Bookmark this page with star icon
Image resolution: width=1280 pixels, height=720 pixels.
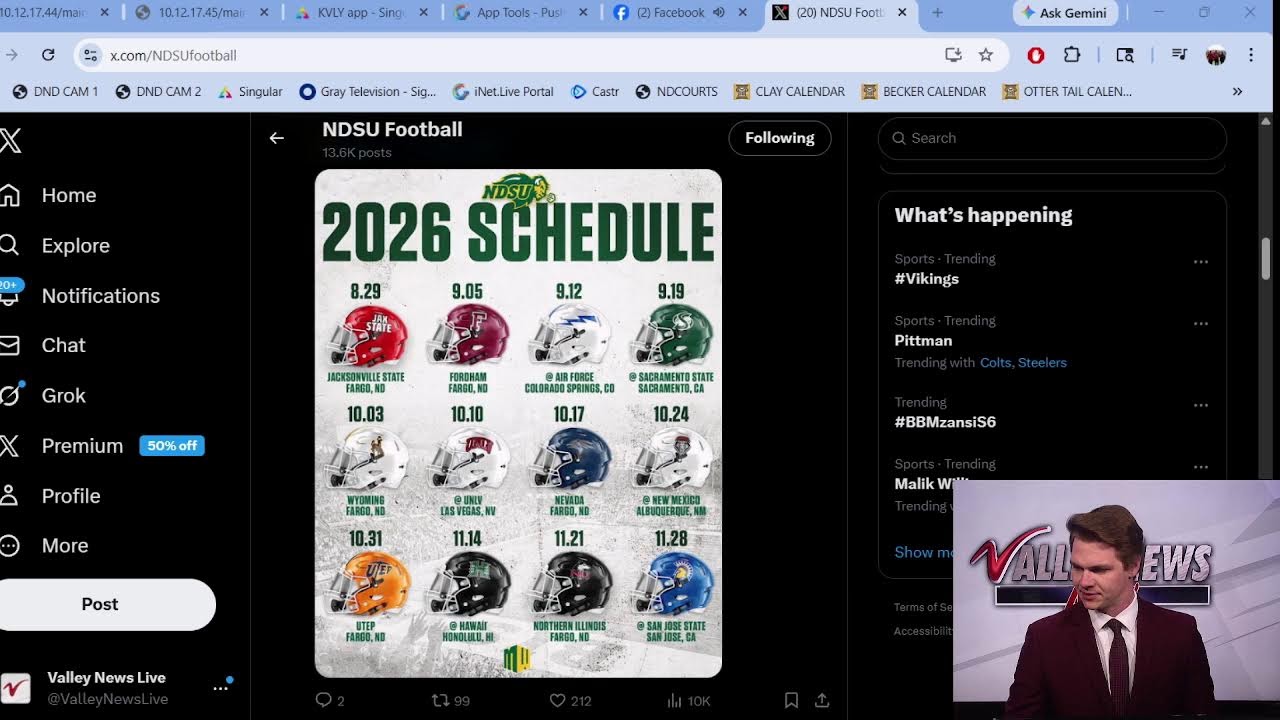coord(986,55)
